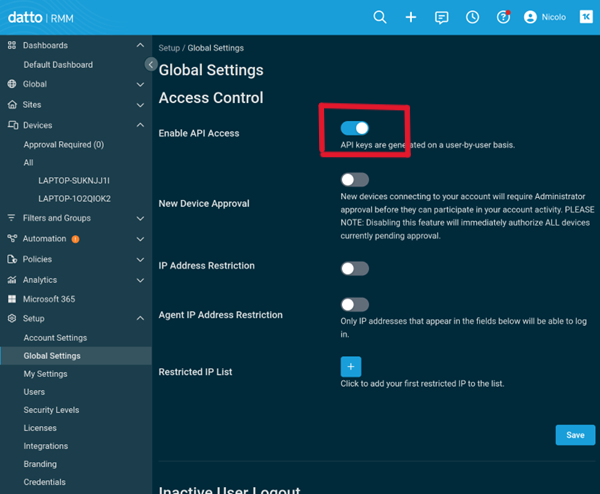Expand the Sites section chevron
This screenshot has height=494, width=600.
point(140,105)
